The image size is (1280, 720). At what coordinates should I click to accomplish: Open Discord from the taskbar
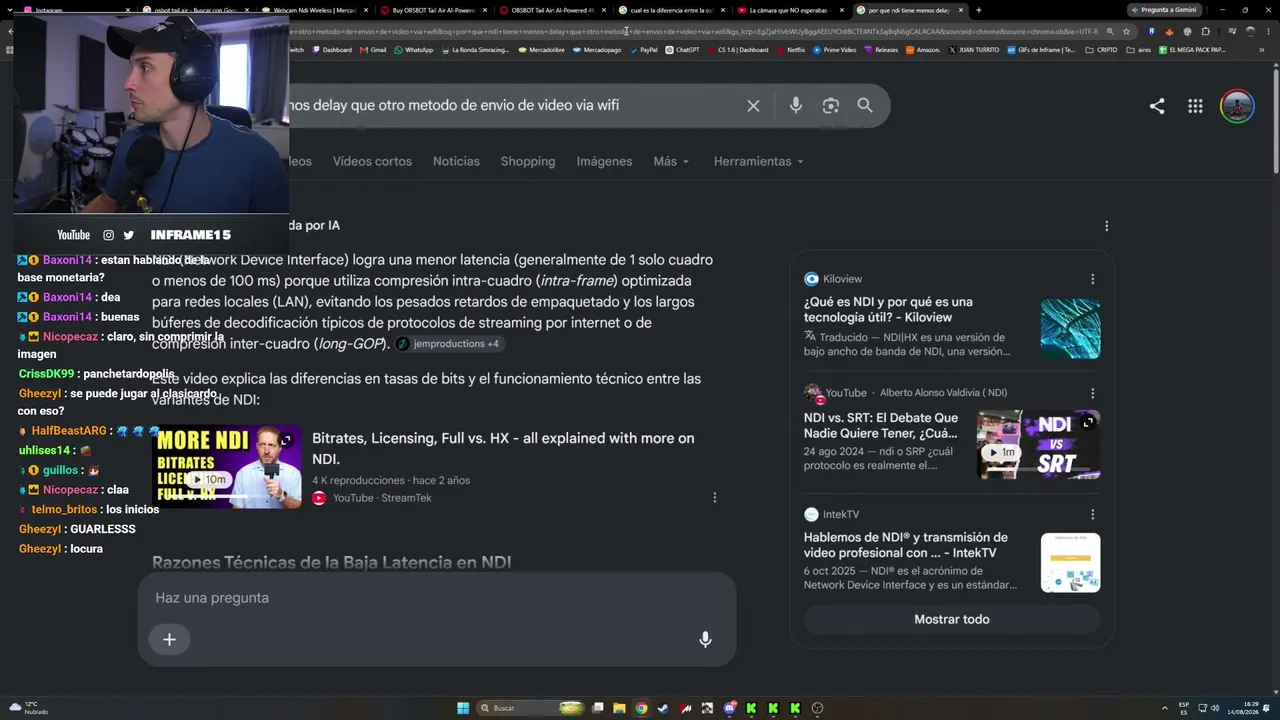tap(730, 708)
